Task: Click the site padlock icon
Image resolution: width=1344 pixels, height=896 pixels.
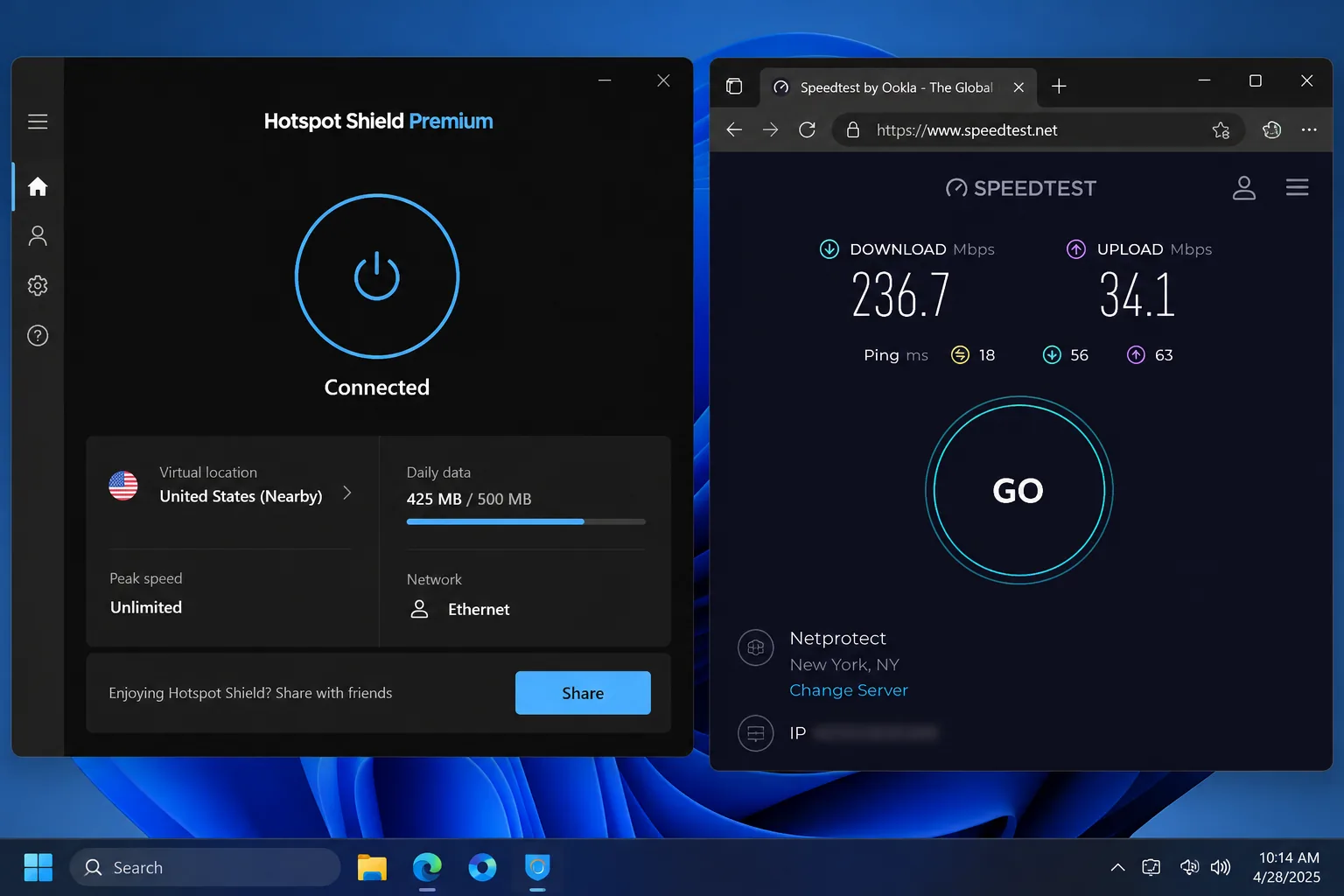Action: pos(852,130)
